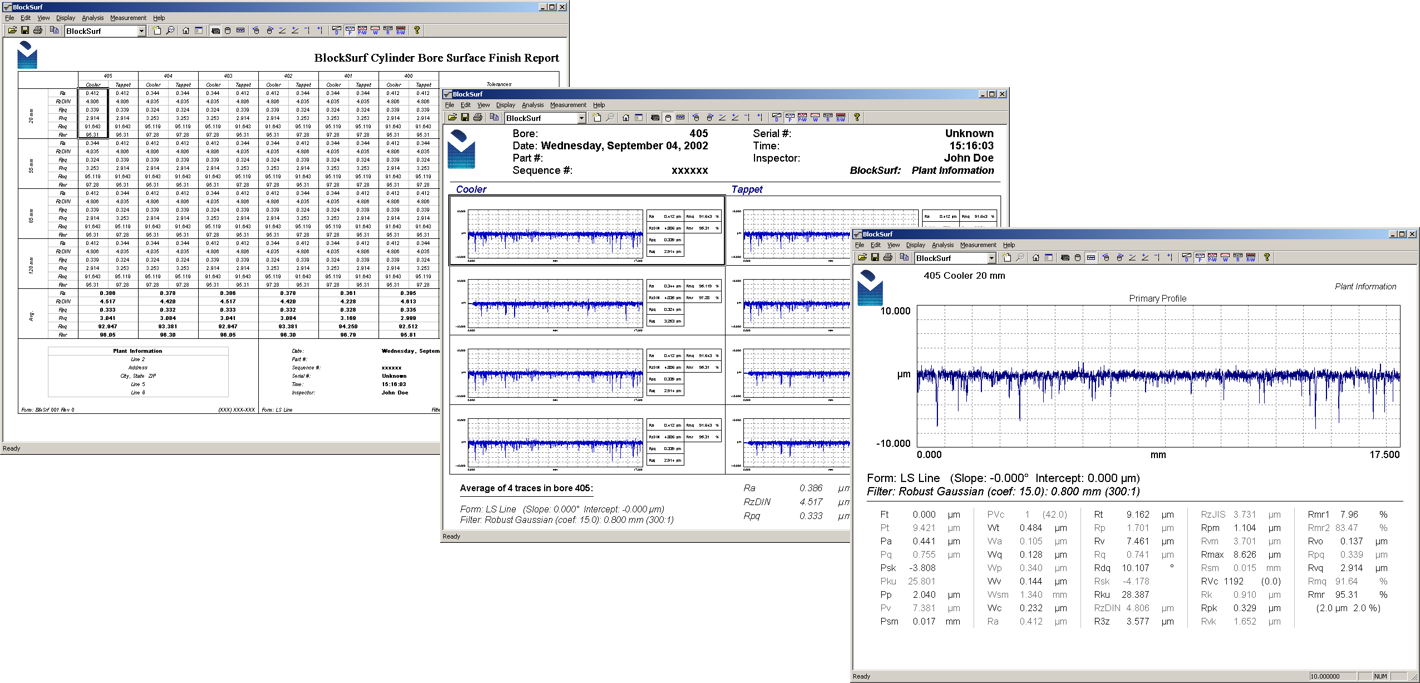Screen dimensions: 1420x683
Task: Expand BlockSurf combo box in Primary Profile window
Action: 991,258
